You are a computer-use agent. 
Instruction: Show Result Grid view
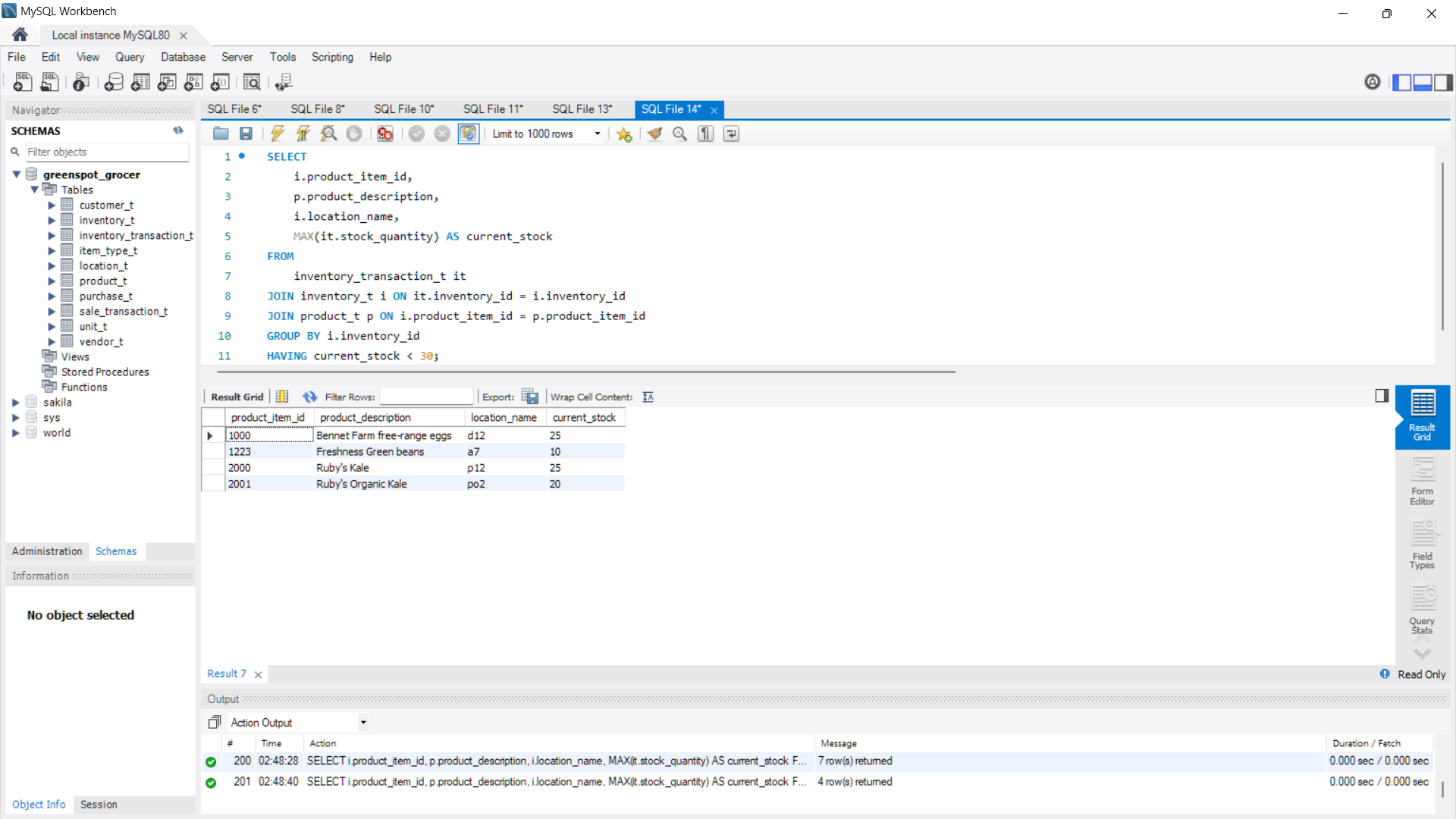[x=1422, y=416]
